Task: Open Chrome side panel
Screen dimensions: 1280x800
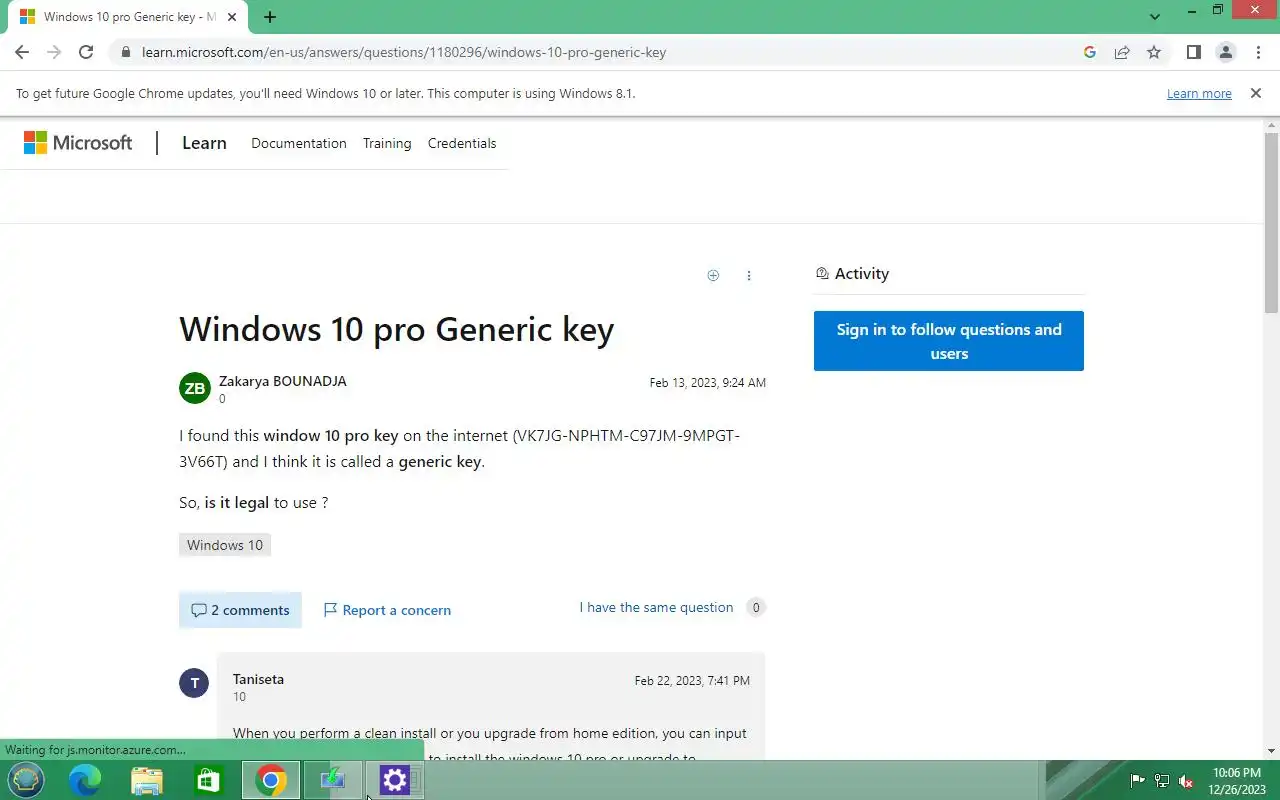Action: point(1193,52)
